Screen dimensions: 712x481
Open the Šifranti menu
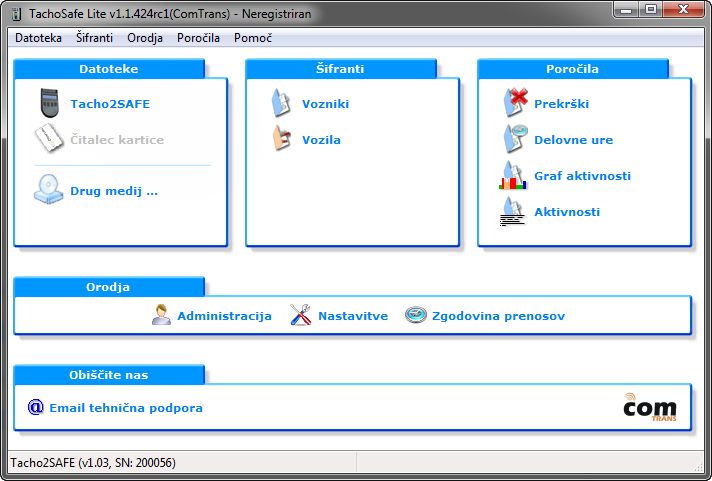click(x=94, y=38)
